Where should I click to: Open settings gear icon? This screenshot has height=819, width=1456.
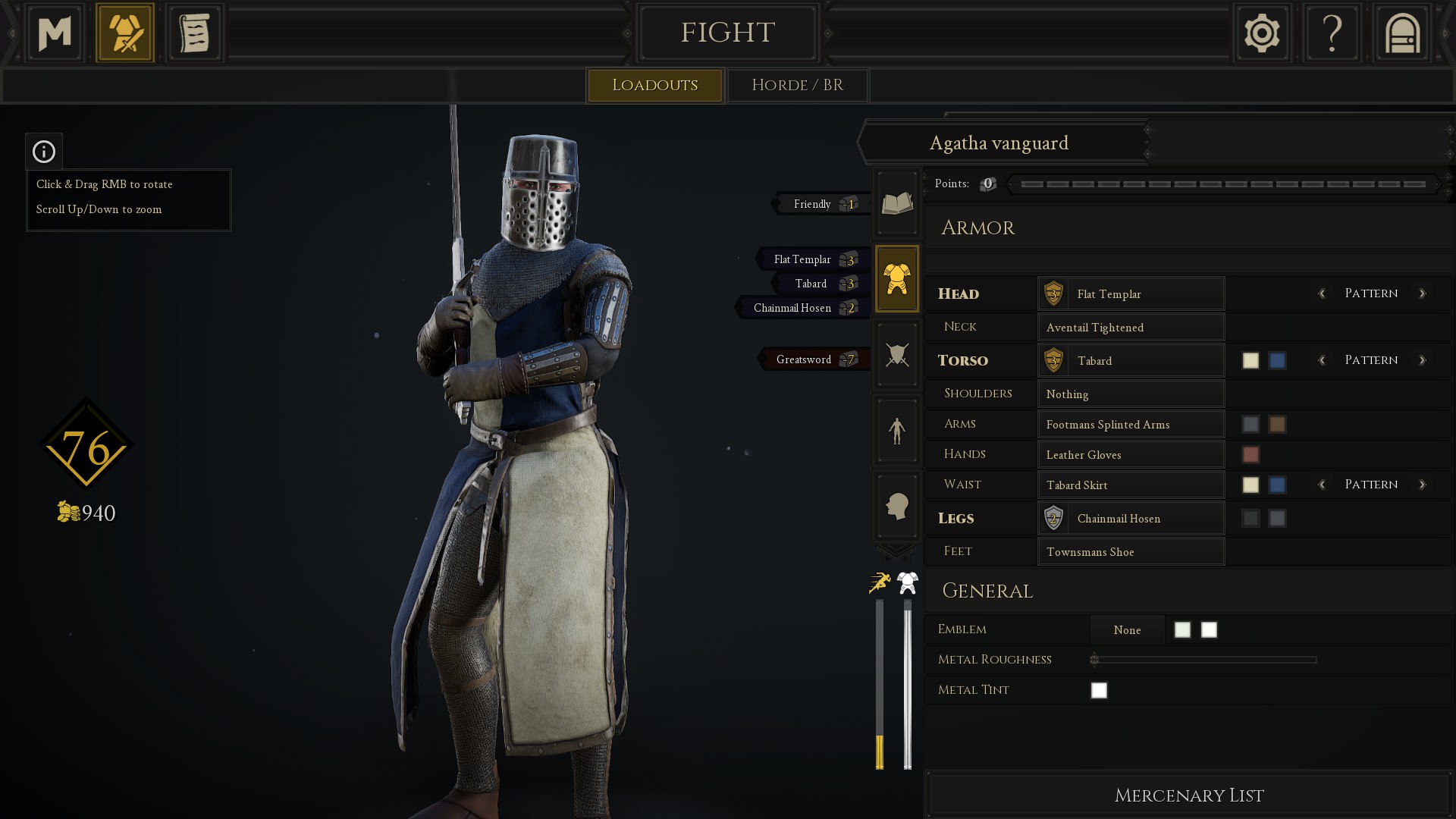tap(1262, 33)
